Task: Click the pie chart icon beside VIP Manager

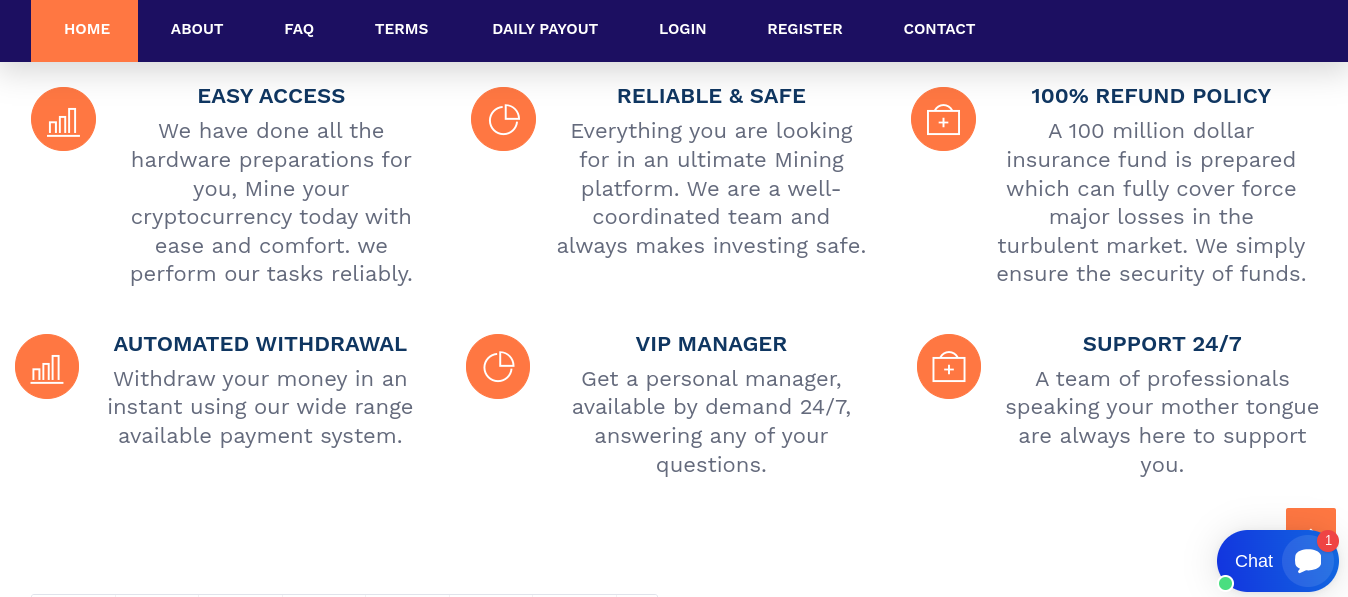Action: (x=498, y=367)
